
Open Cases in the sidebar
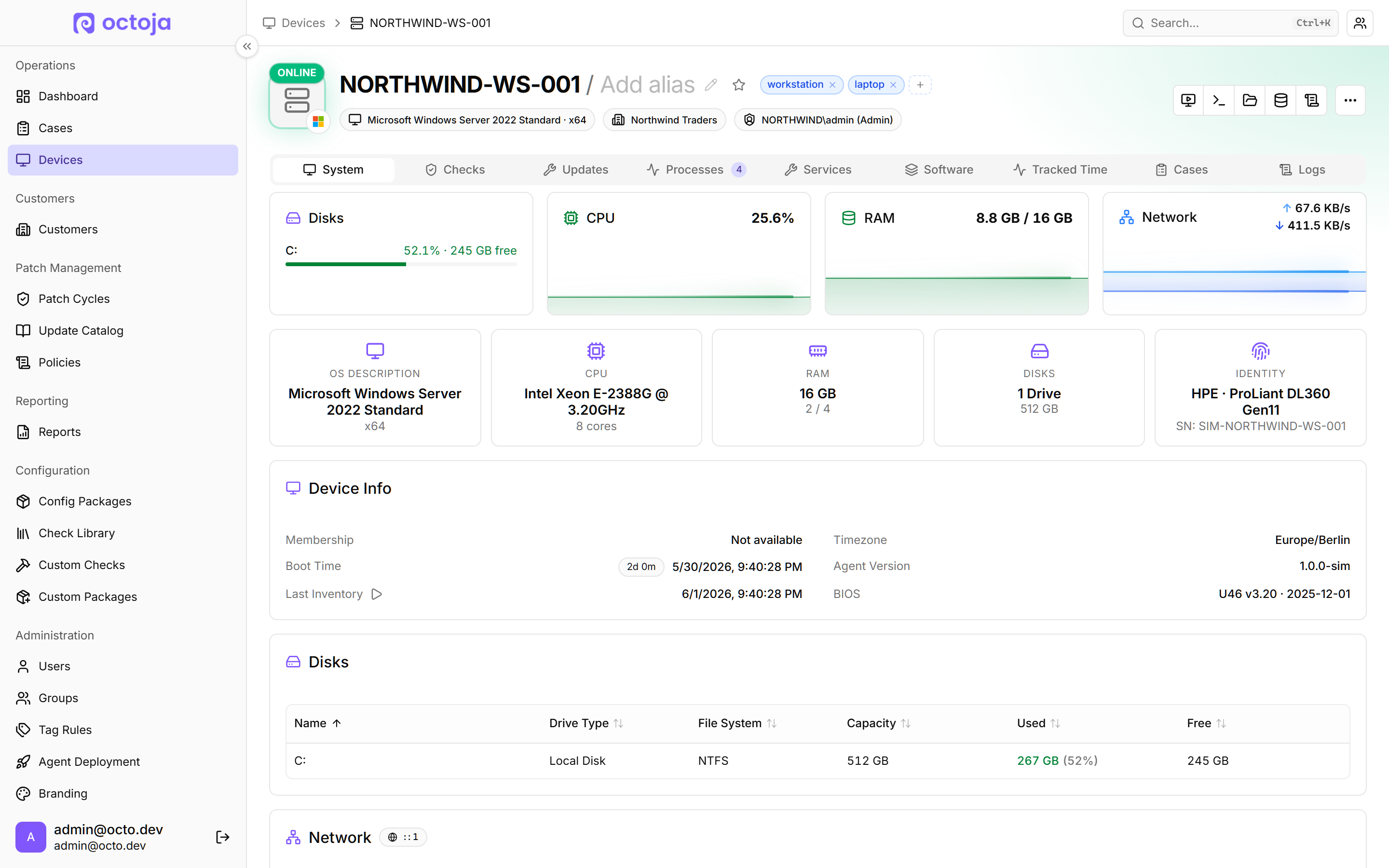pyautogui.click(x=123, y=128)
